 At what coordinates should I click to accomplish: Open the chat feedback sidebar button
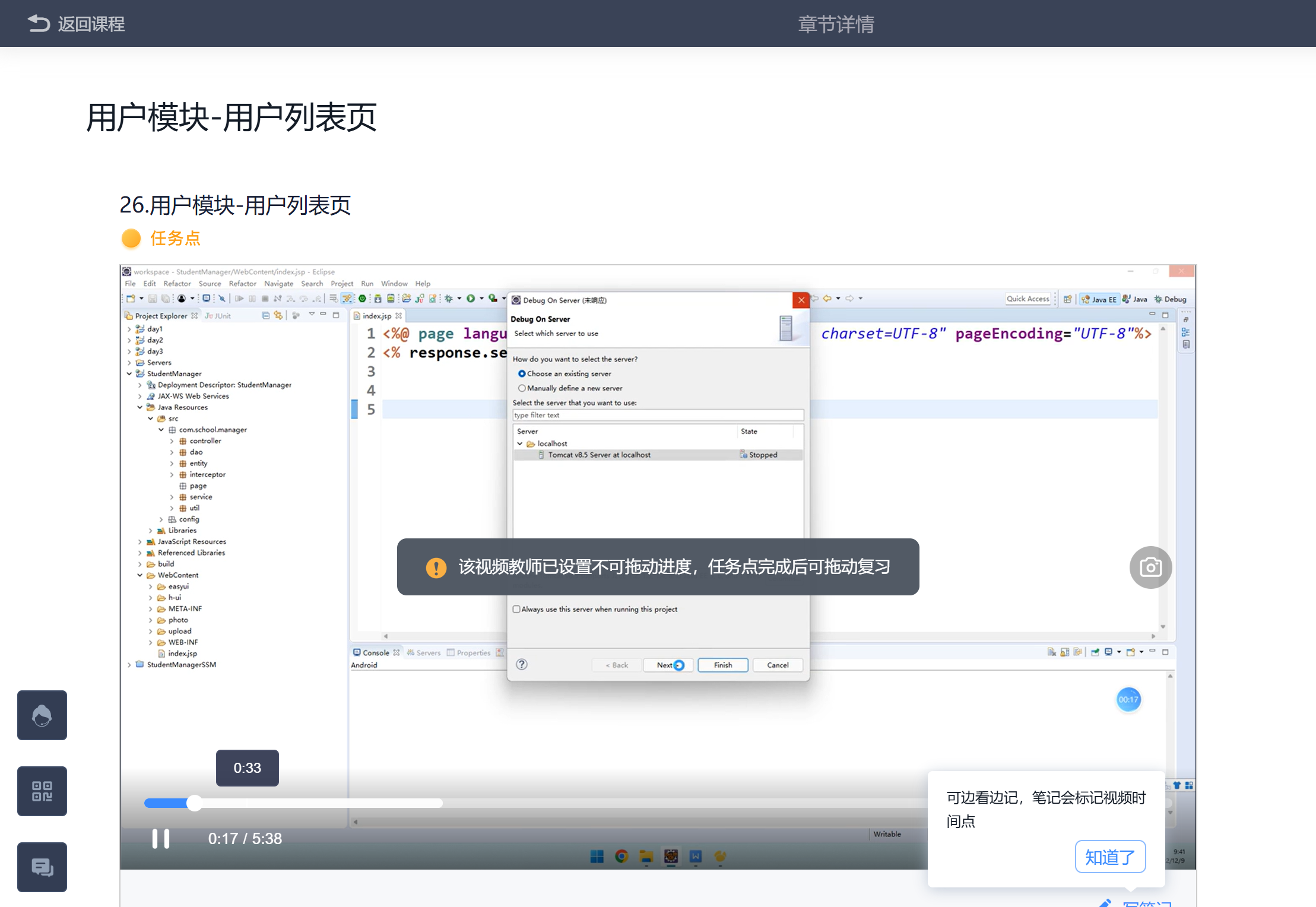[42, 867]
